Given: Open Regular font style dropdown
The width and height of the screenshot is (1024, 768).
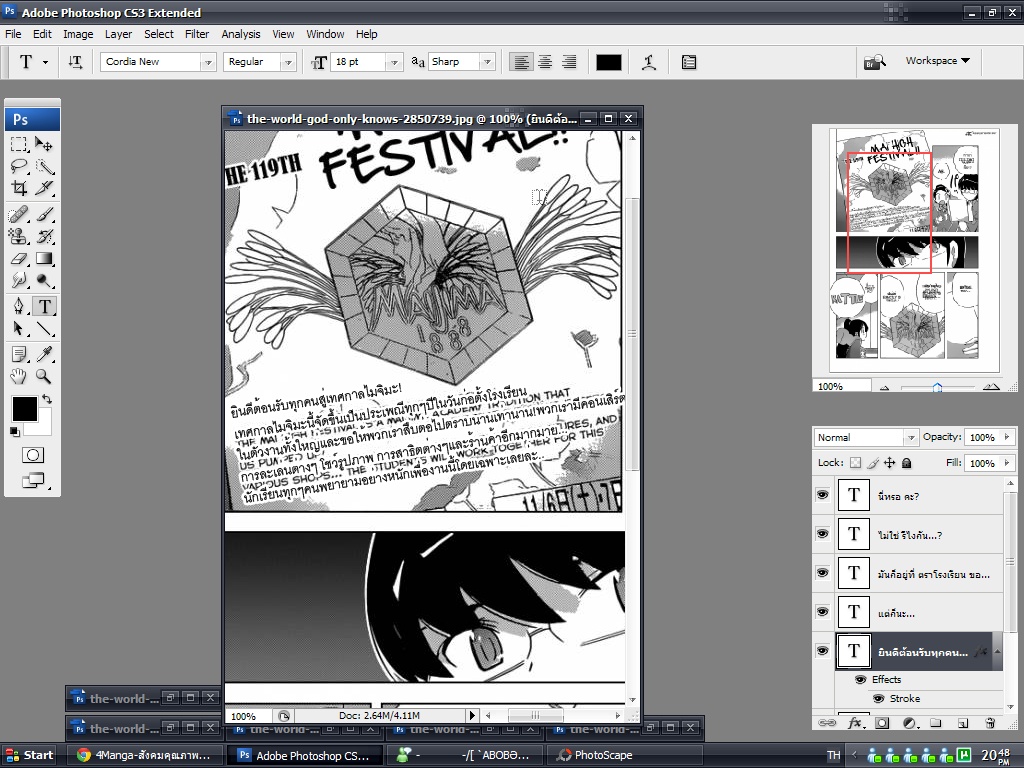Looking at the screenshot, I should click(288, 62).
